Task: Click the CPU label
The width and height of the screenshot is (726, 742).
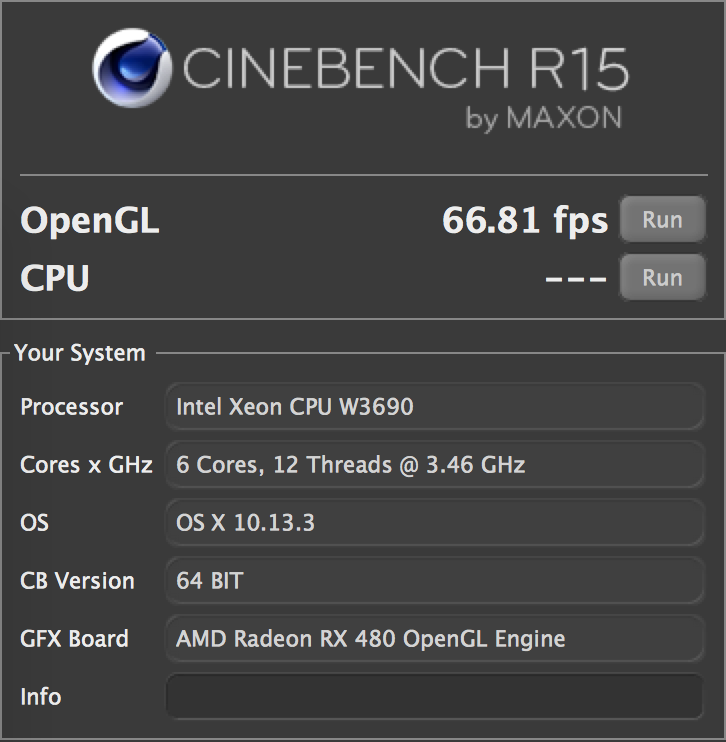Action: (x=54, y=278)
